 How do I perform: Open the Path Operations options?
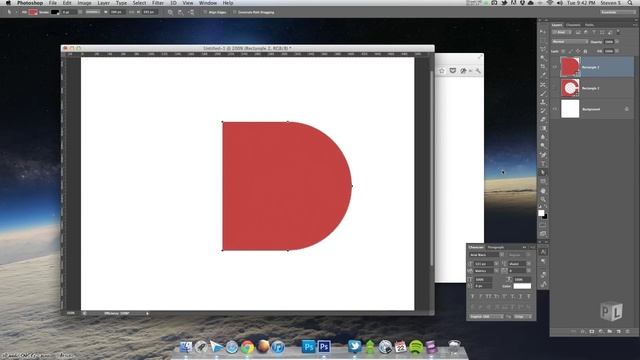click(x=170, y=12)
